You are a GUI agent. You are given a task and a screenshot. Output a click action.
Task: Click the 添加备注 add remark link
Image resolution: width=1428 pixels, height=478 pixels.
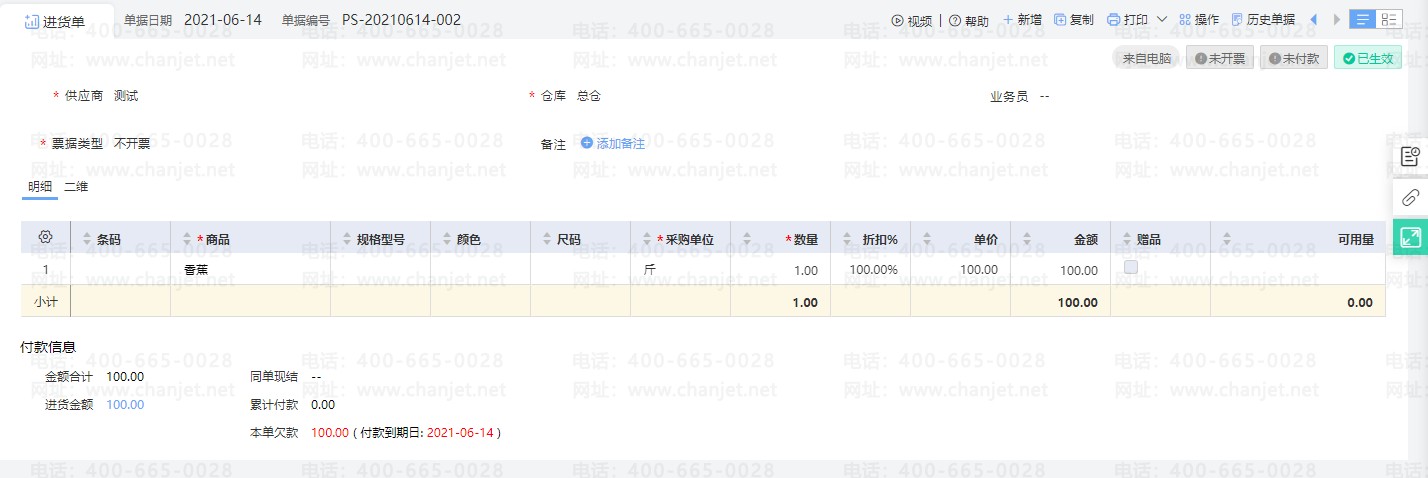(x=613, y=143)
